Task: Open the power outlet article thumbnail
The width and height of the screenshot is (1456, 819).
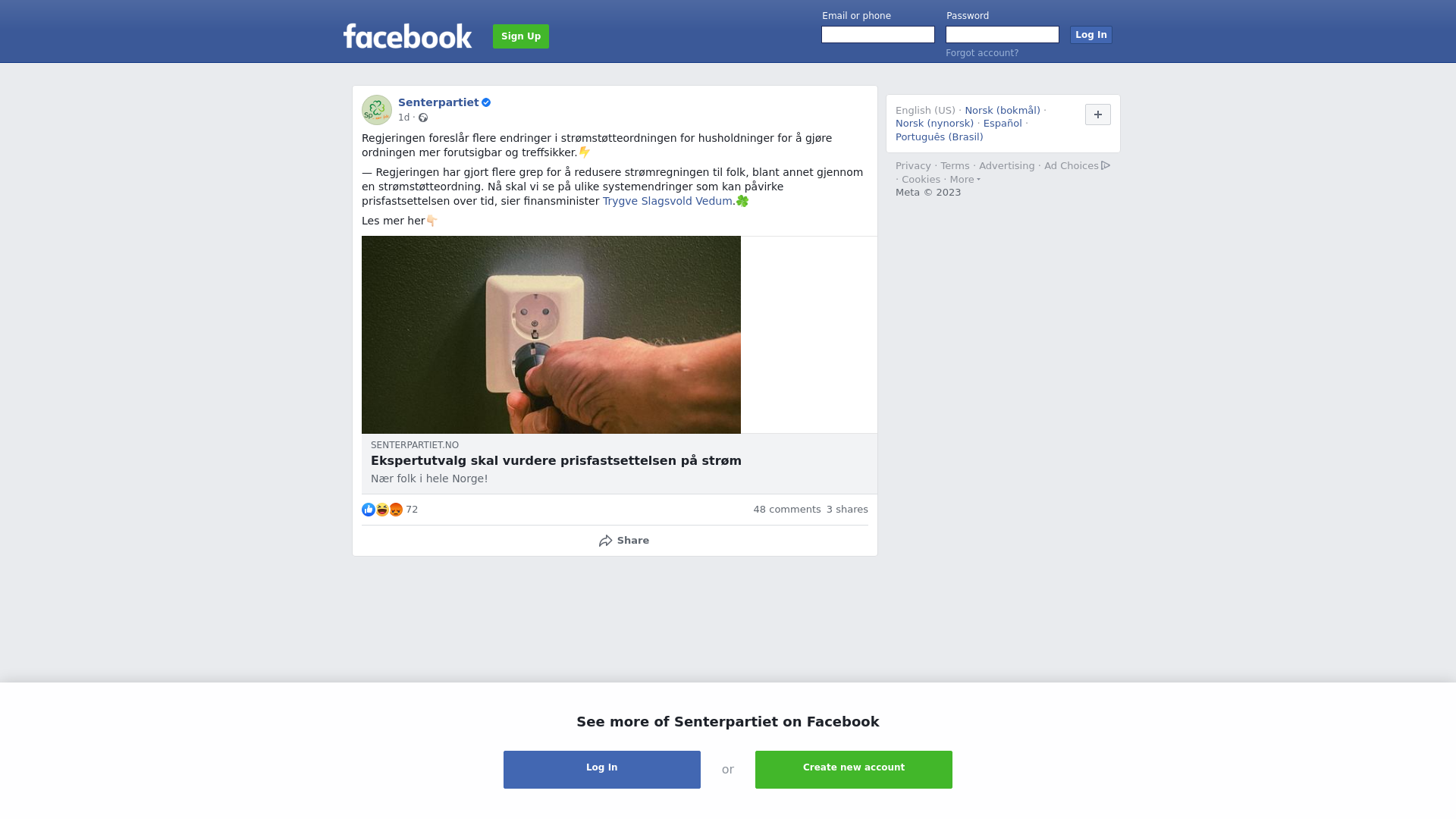Action: tap(551, 334)
